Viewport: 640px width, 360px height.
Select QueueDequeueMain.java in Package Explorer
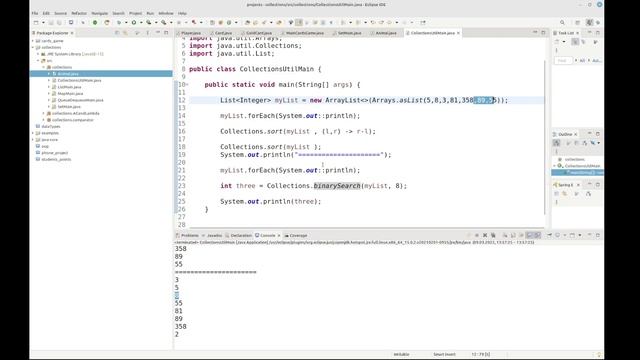[x=80, y=100]
